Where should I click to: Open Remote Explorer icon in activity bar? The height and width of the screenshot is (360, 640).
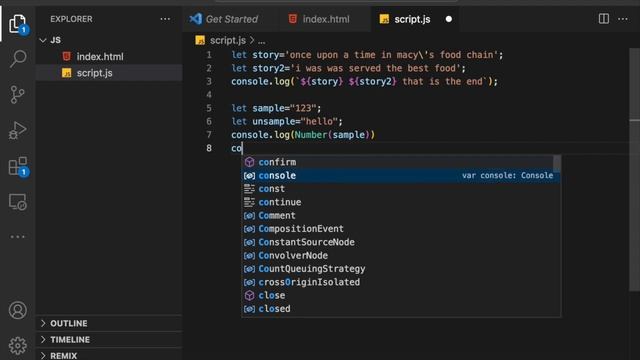coord(18,202)
